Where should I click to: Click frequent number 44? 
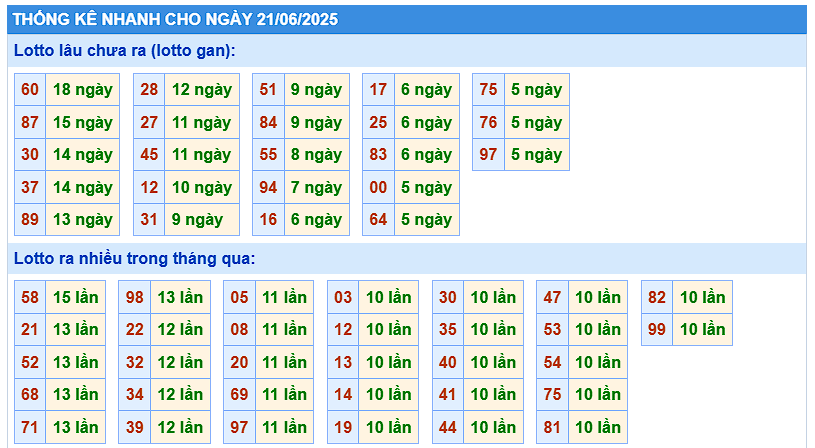tap(448, 427)
